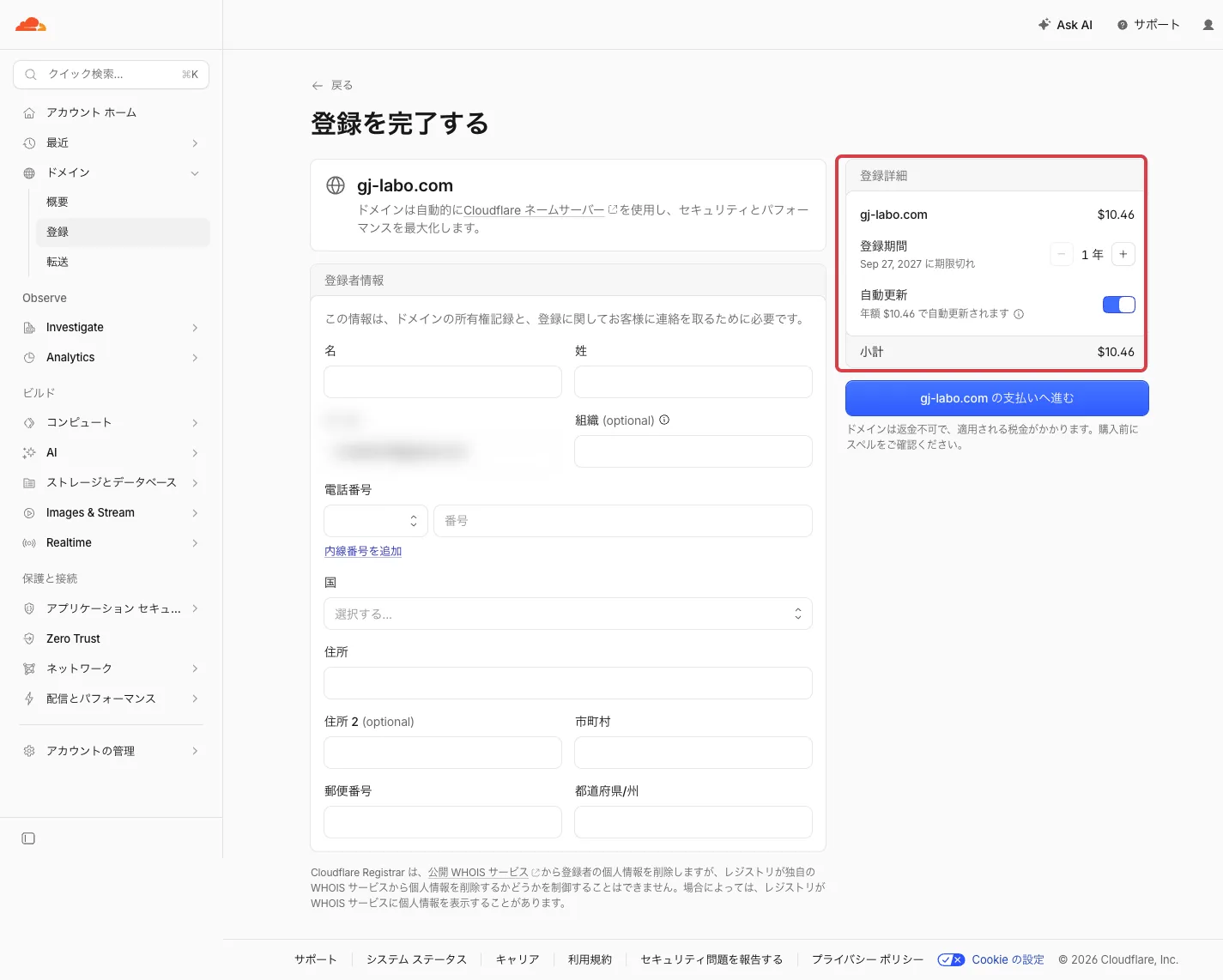This screenshot has width=1223, height=980.
Task: Click the コンピュート sidebar icon
Action: pos(29,422)
